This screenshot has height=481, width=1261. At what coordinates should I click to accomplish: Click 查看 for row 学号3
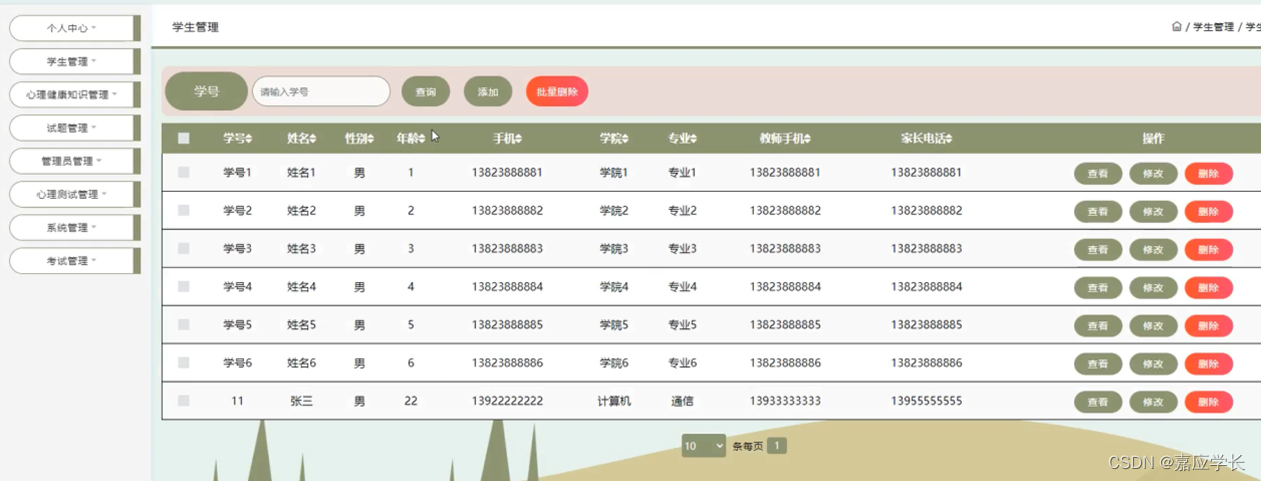pos(1098,250)
